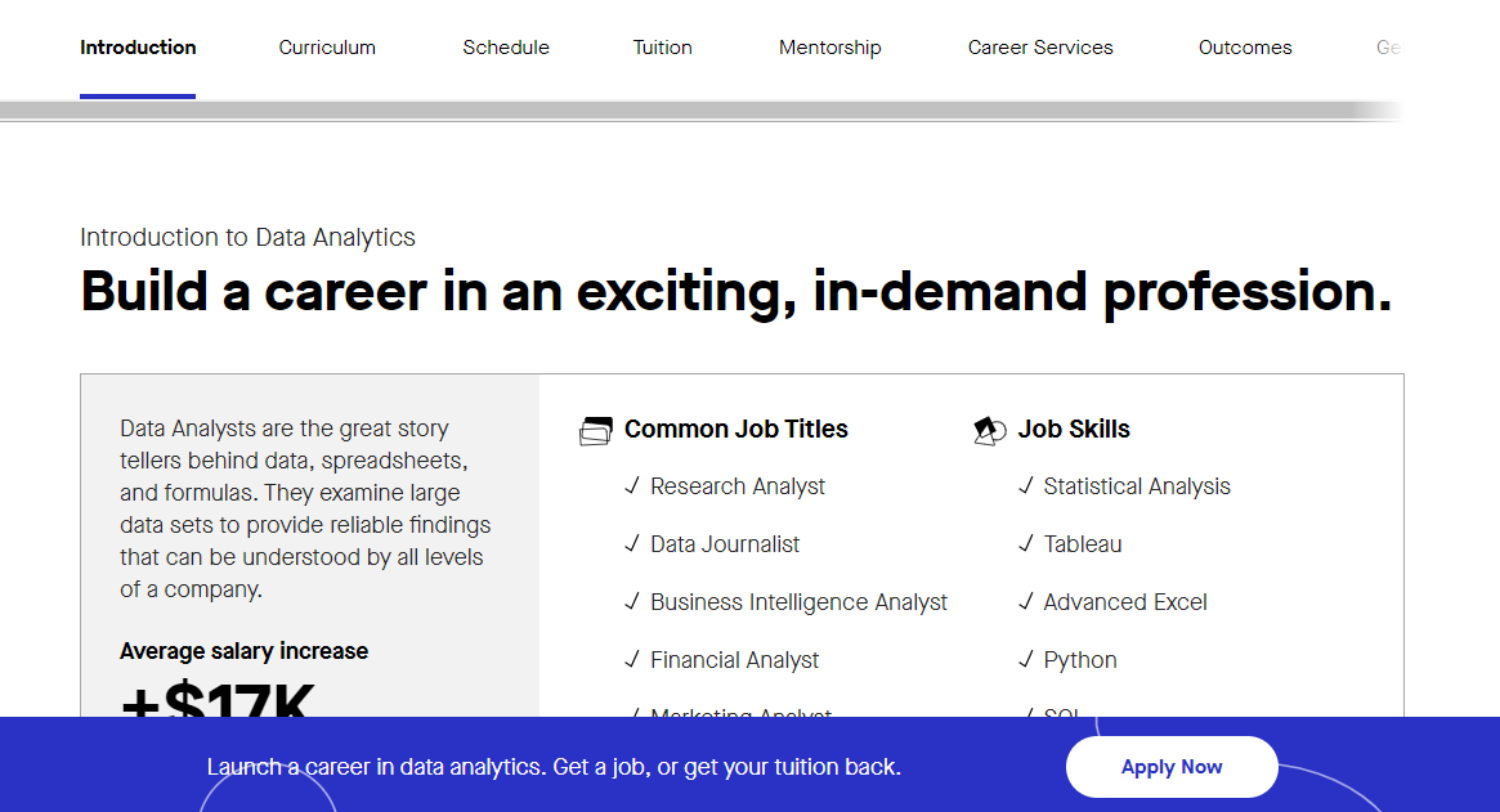Click the checkmark next to Statistical Analysis
This screenshot has height=812, width=1500.
click(x=1027, y=486)
